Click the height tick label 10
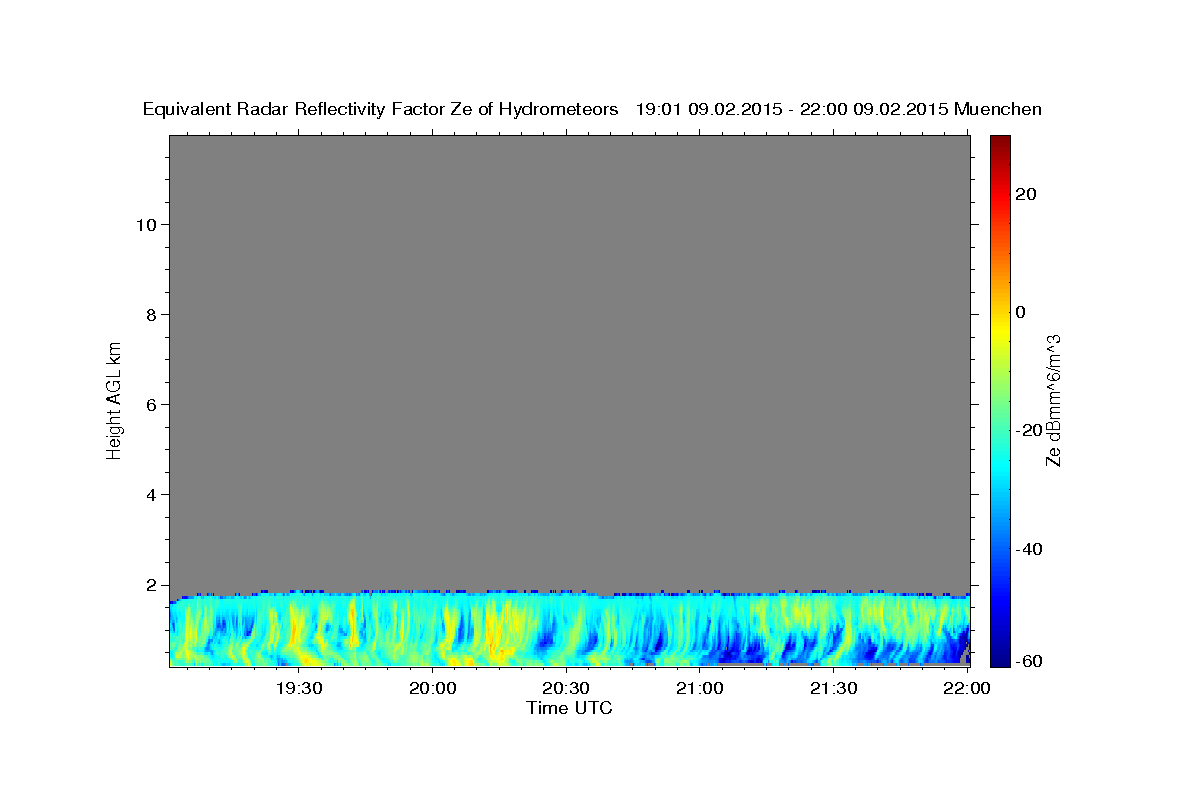 [x=146, y=224]
